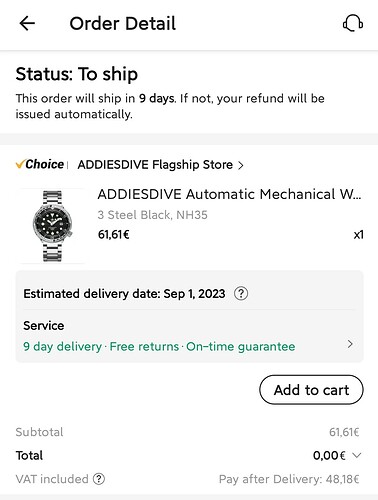Tap the orange Choice badge
This screenshot has height=500, width=378.
point(40,164)
